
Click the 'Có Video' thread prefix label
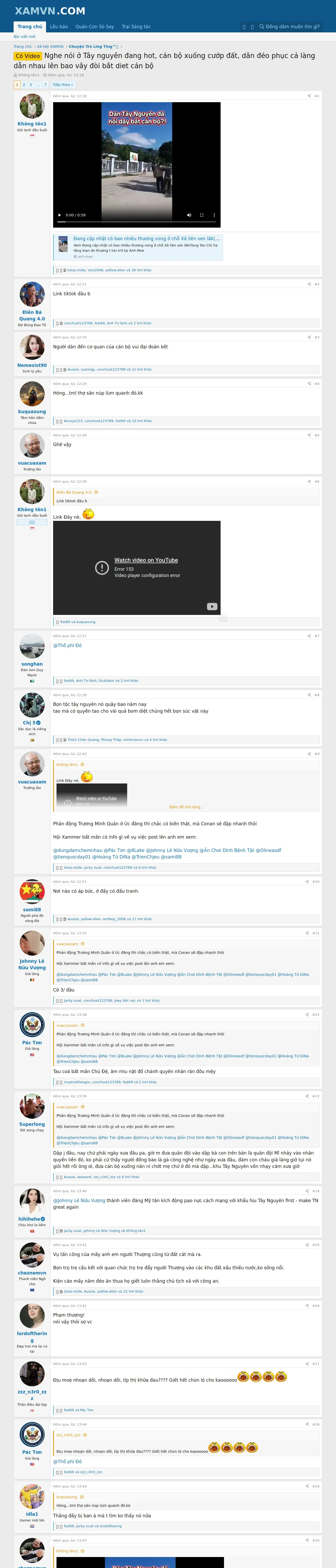(28, 56)
